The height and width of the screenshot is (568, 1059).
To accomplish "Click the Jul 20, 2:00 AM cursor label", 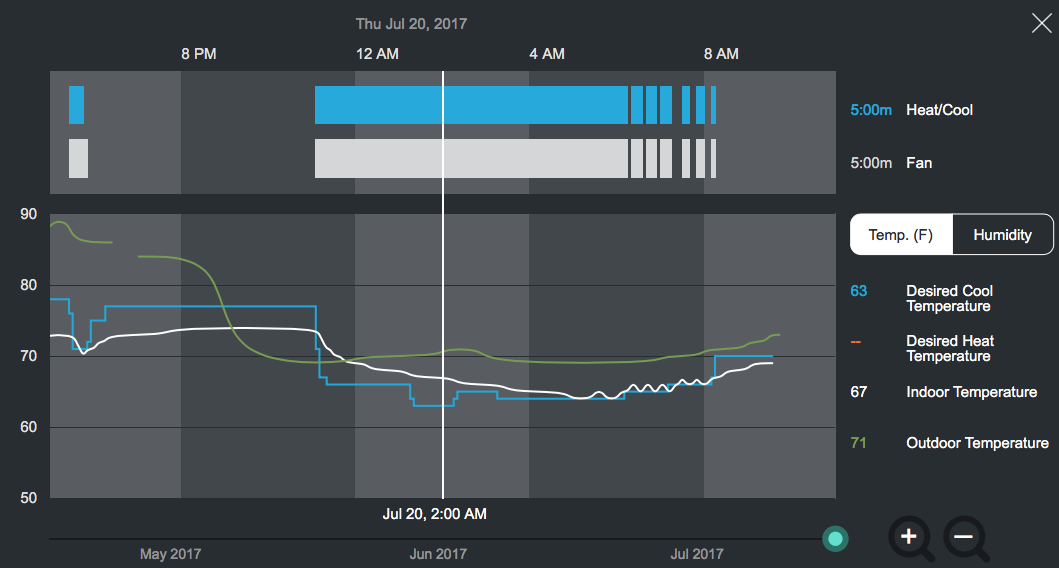I will pyautogui.click(x=435, y=514).
